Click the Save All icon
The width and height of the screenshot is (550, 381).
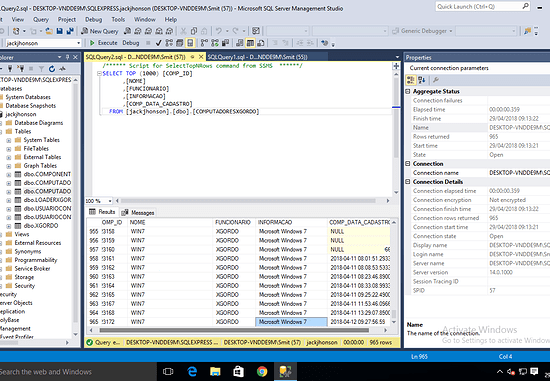(70, 31)
